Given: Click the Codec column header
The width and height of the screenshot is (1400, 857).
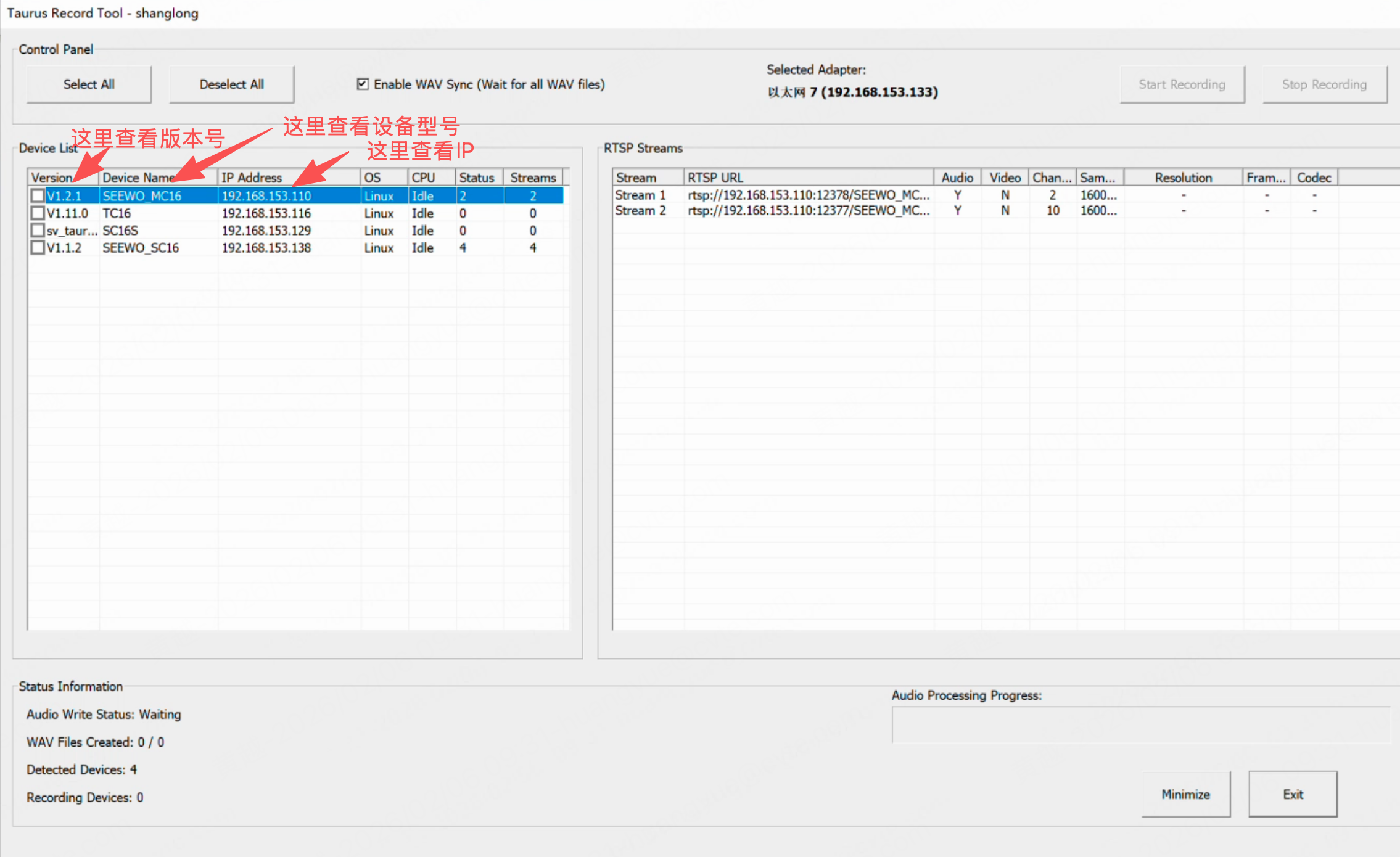Looking at the screenshot, I should [x=1314, y=178].
